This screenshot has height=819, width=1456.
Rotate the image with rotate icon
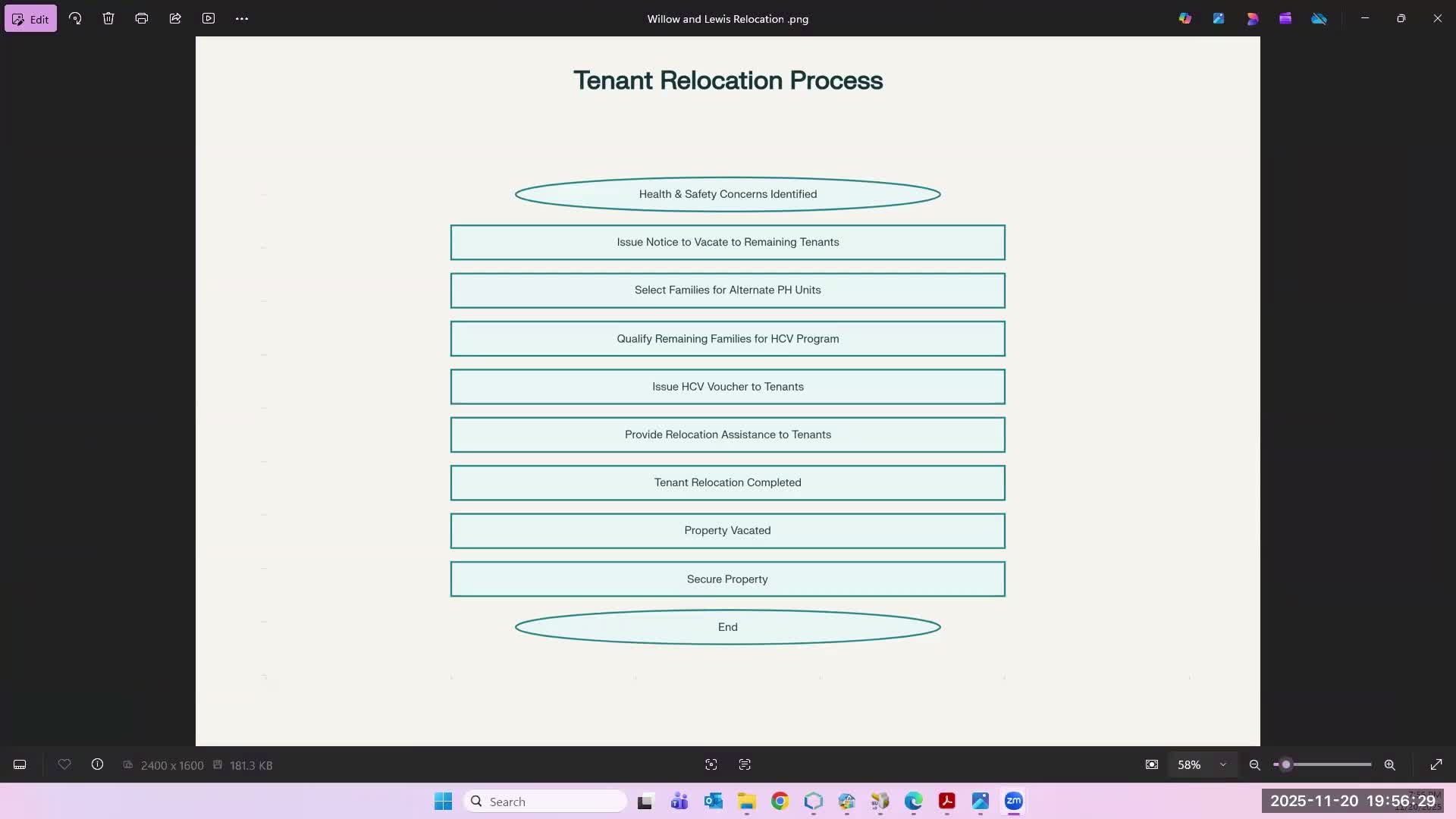(x=75, y=19)
